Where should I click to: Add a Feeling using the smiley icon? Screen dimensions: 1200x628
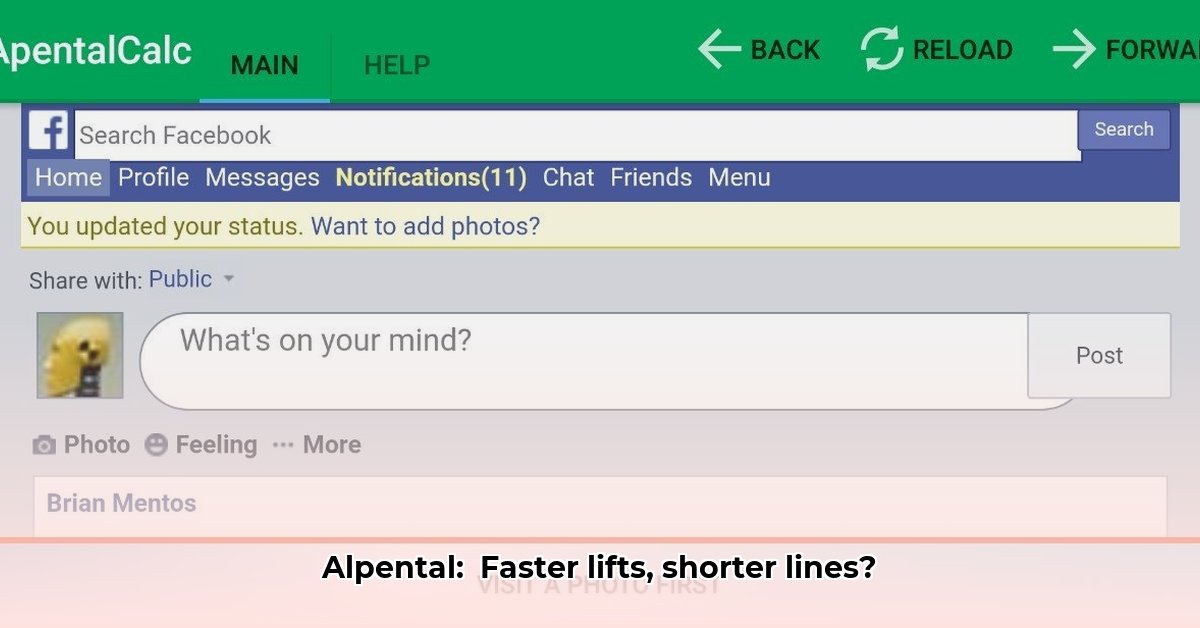tap(159, 444)
